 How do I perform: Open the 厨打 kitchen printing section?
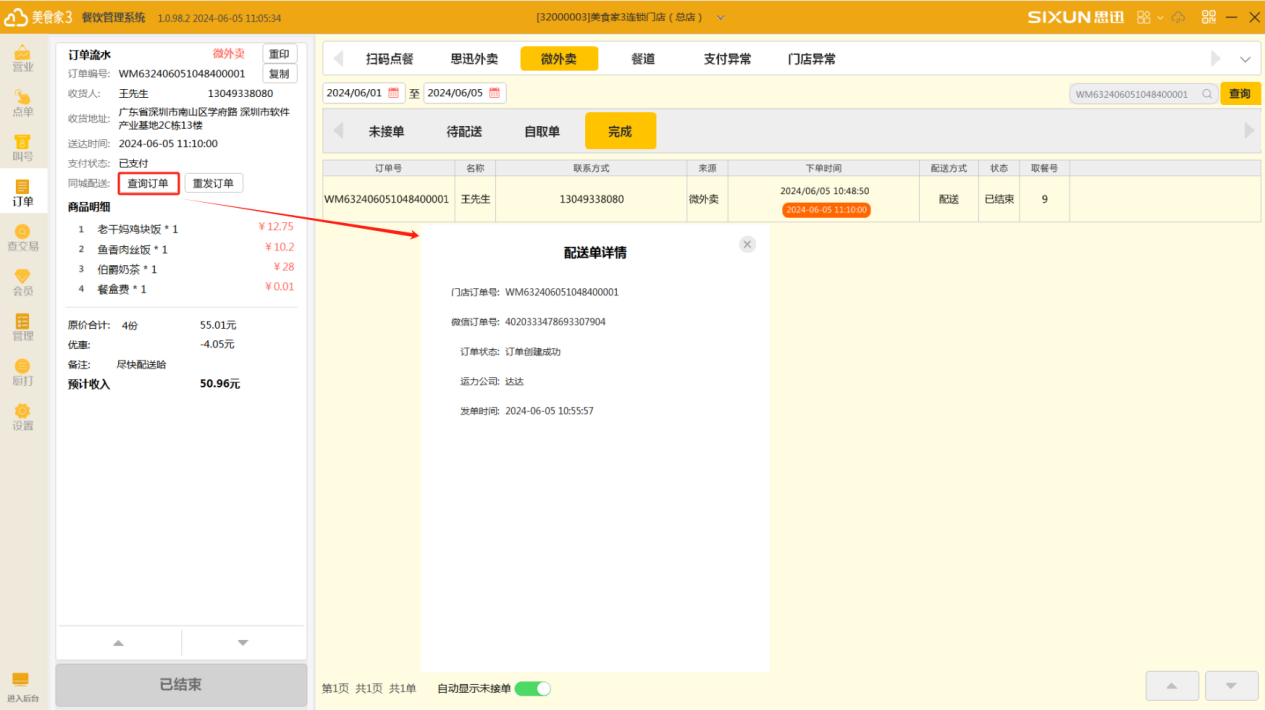[x=22, y=373]
